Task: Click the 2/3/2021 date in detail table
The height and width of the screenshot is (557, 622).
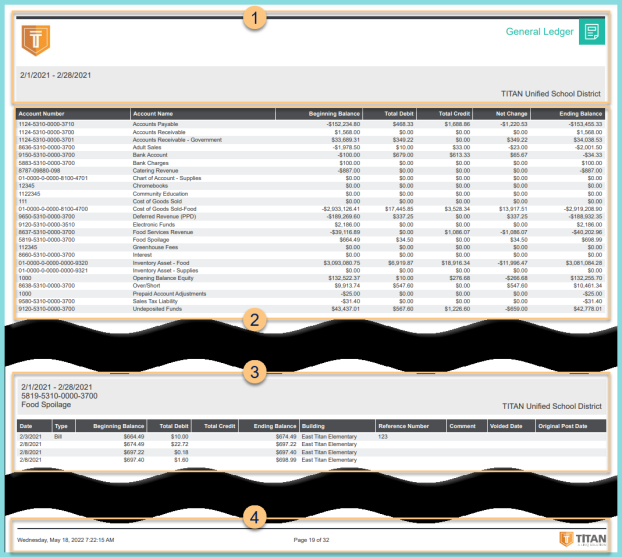Action: [x=31, y=437]
